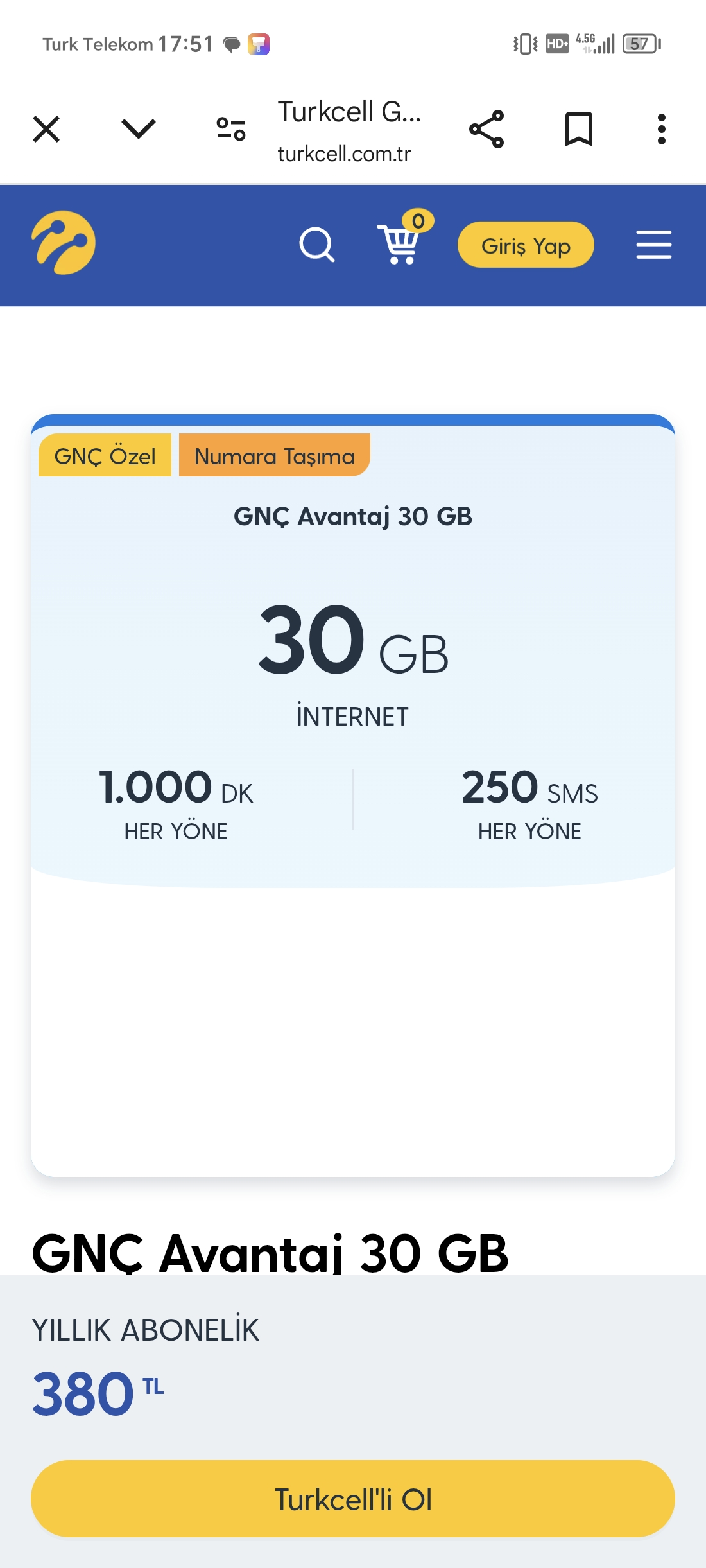This screenshot has height=1568, width=706.
Task: Tap the Turkcell logo
Action: pos(64,243)
